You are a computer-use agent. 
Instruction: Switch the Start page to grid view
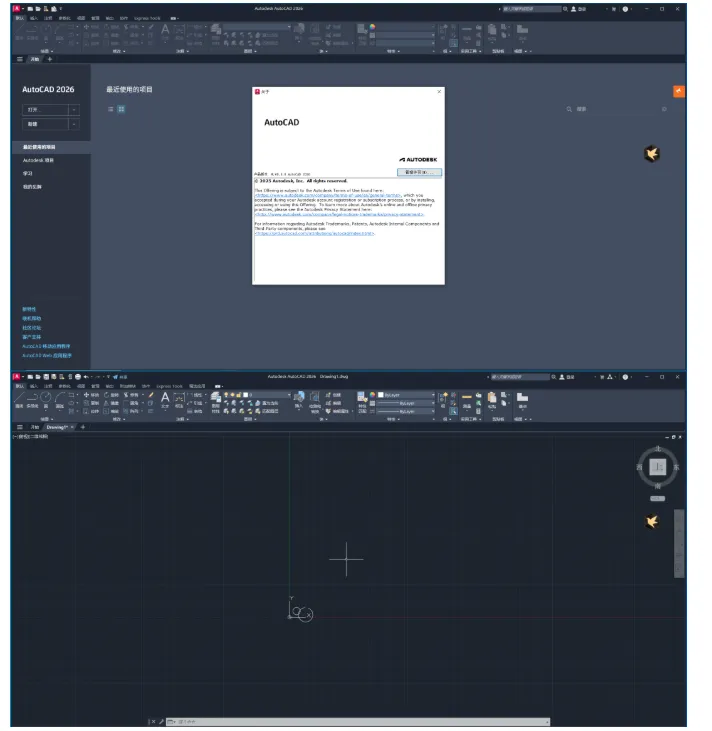pos(121,109)
